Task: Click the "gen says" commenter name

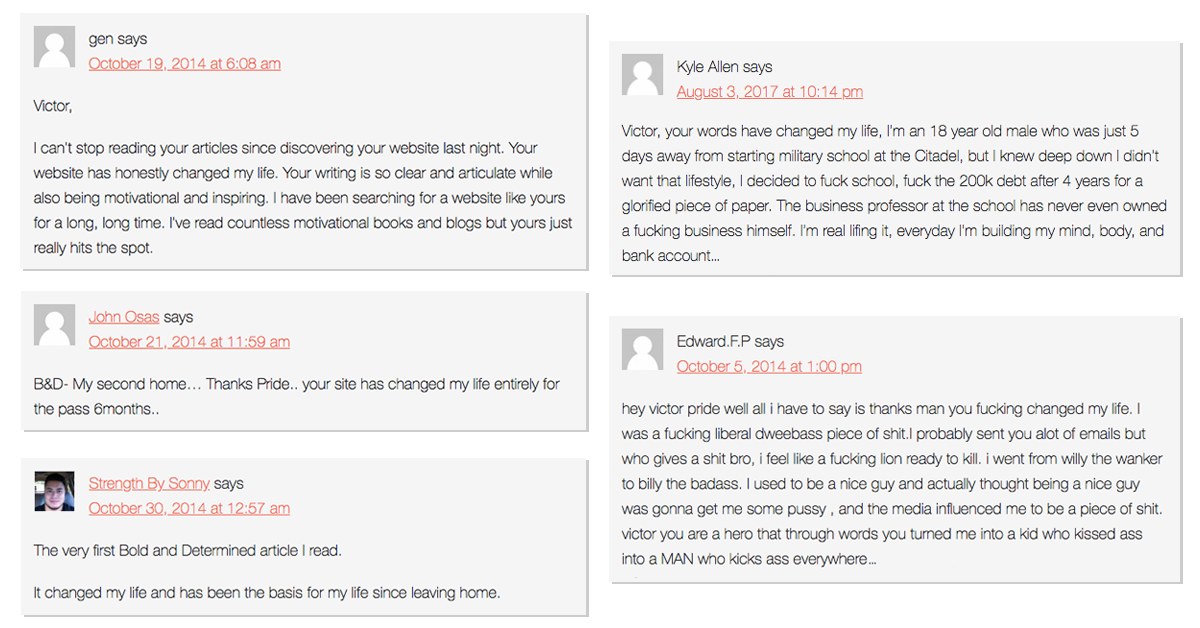Action: tap(118, 39)
